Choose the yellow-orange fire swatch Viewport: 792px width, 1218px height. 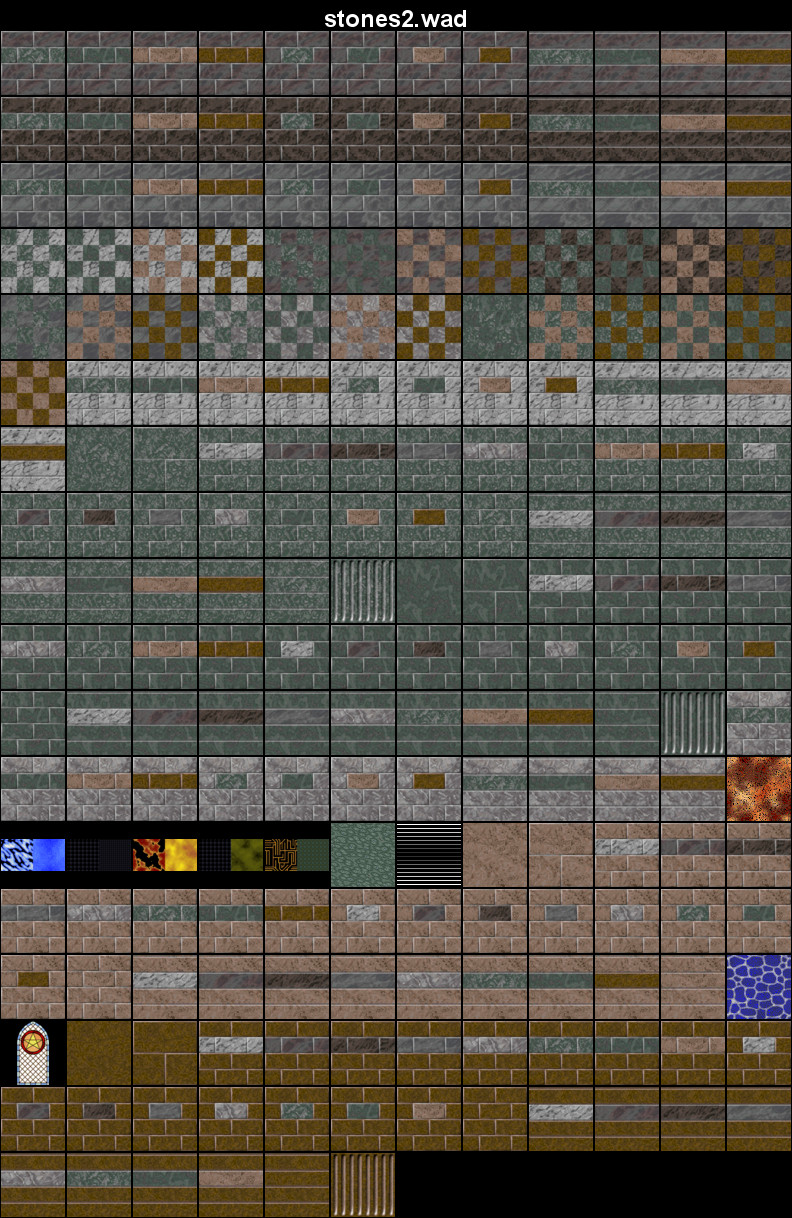tap(181, 855)
